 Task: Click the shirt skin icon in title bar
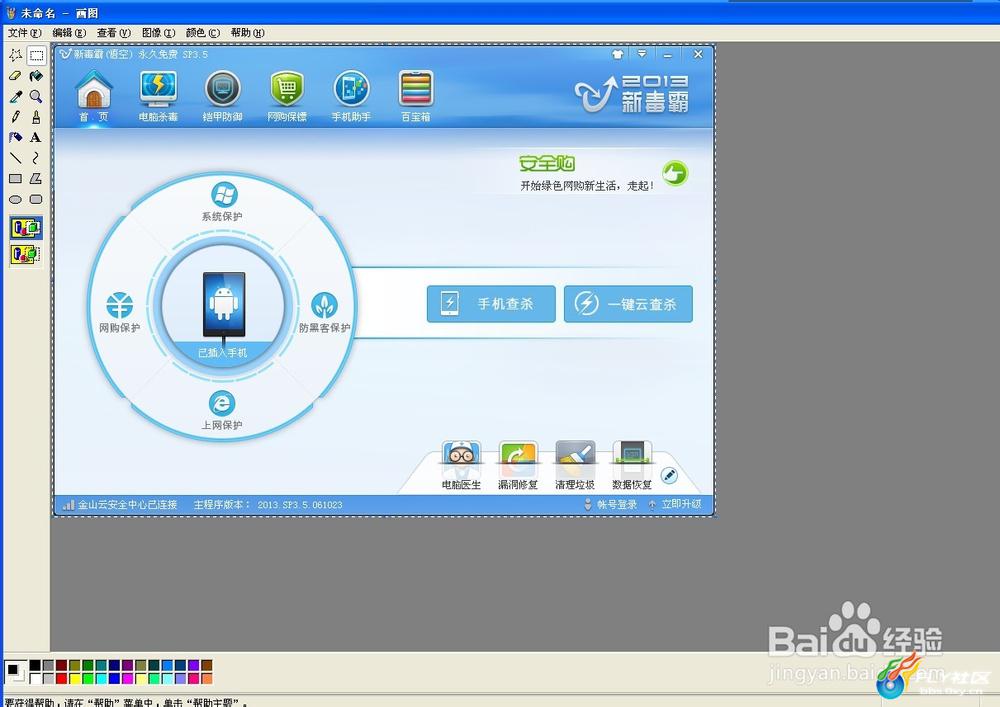[617, 55]
